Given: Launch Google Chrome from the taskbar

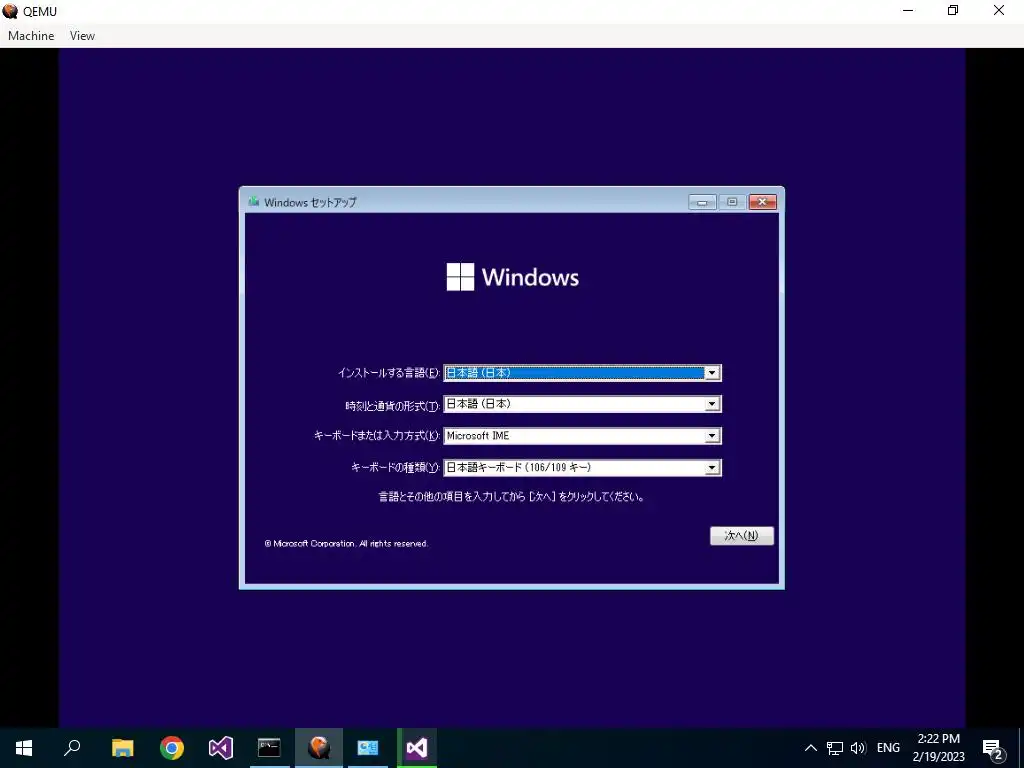Looking at the screenshot, I should pyautogui.click(x=172, y=748).
